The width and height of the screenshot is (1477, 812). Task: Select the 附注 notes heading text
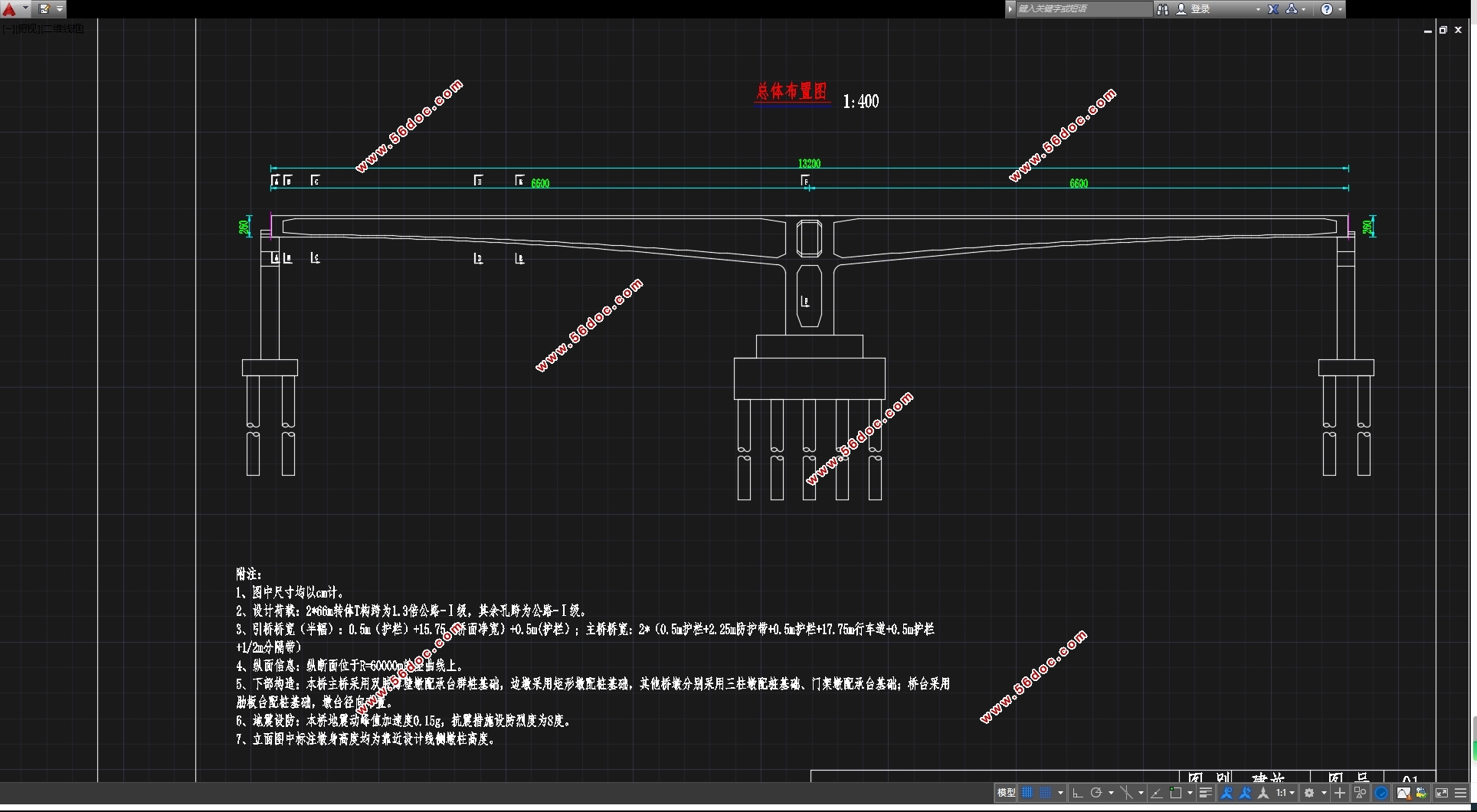249,574
